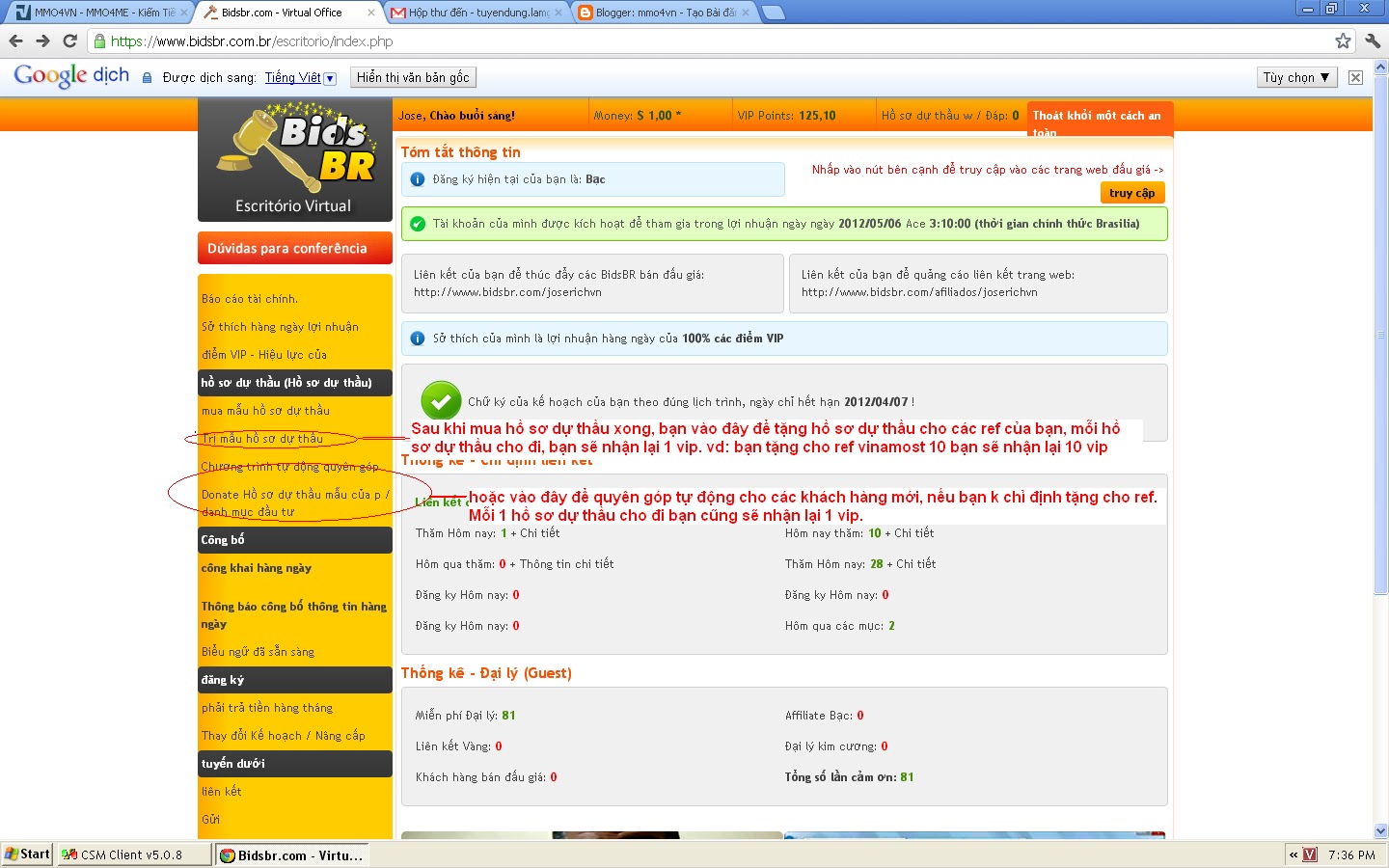Click the green checkmark plan icon

441,400
